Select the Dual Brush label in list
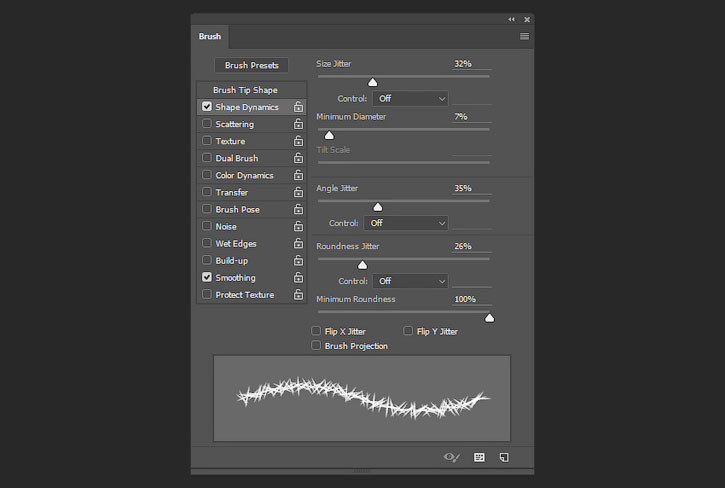The image size is (725, 488). (x=237, y=158)
